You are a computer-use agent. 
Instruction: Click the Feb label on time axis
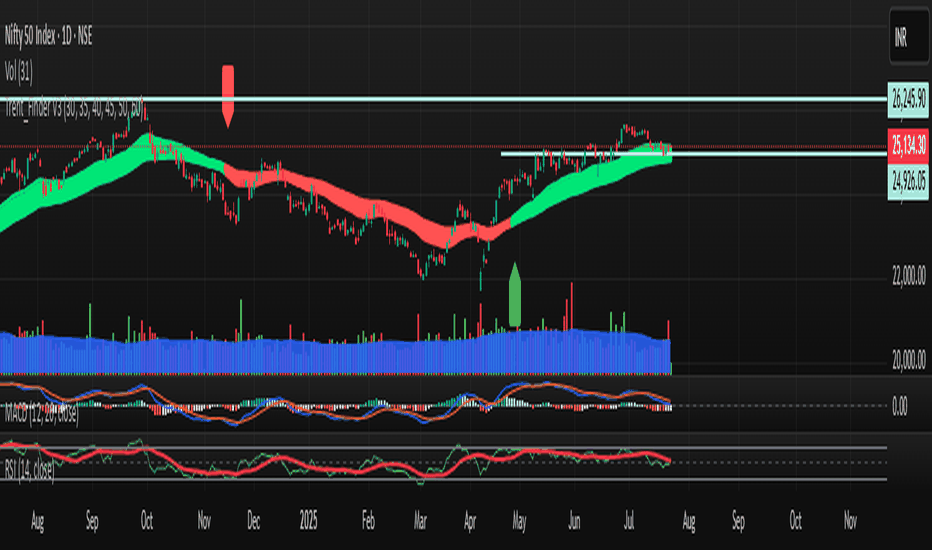click(x=368, y=521)
